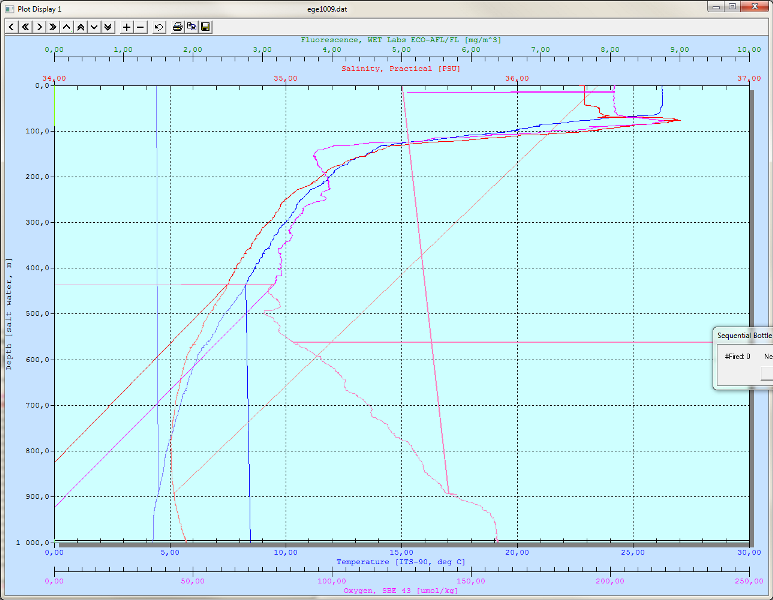
Task: Click the single up arrow pan button
Action: (67, 27)
